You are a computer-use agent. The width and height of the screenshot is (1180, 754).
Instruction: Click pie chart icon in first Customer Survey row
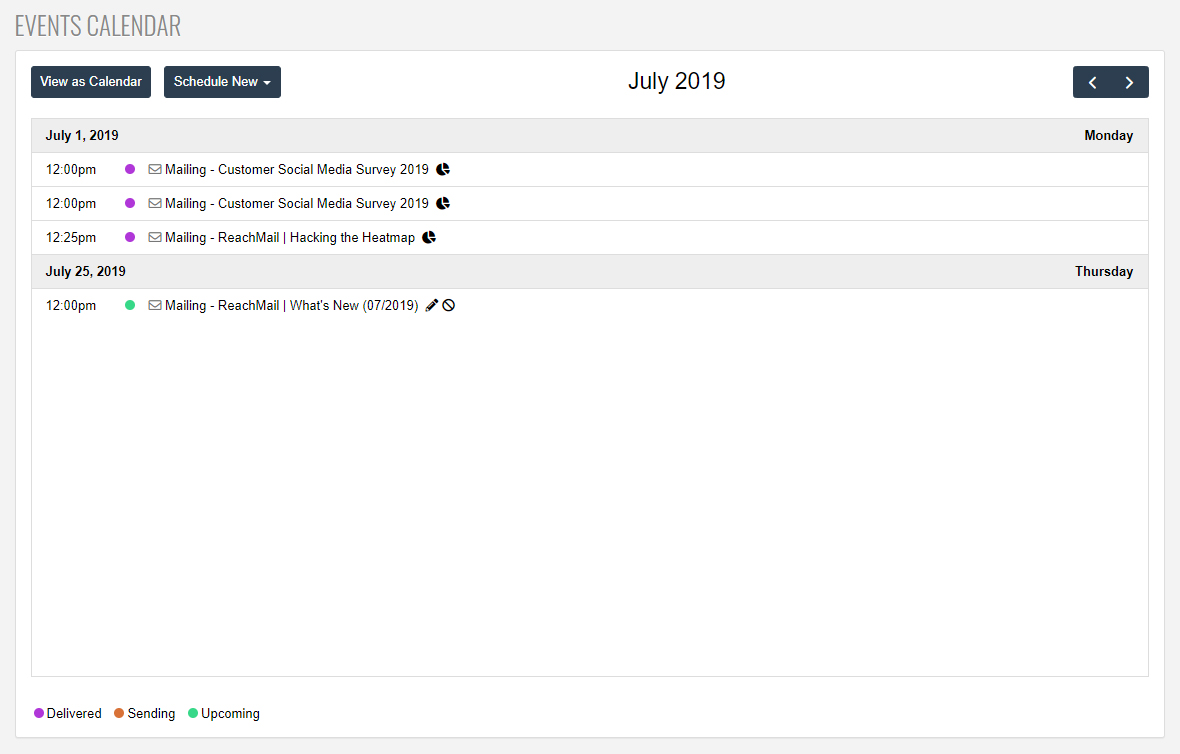tap(443, 170)
